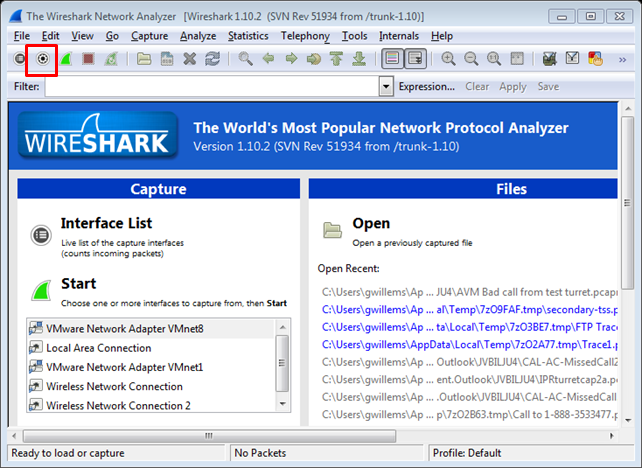Open the Internals menu
Viewport: 642px width, 468px height.
(x=399, y=36)
